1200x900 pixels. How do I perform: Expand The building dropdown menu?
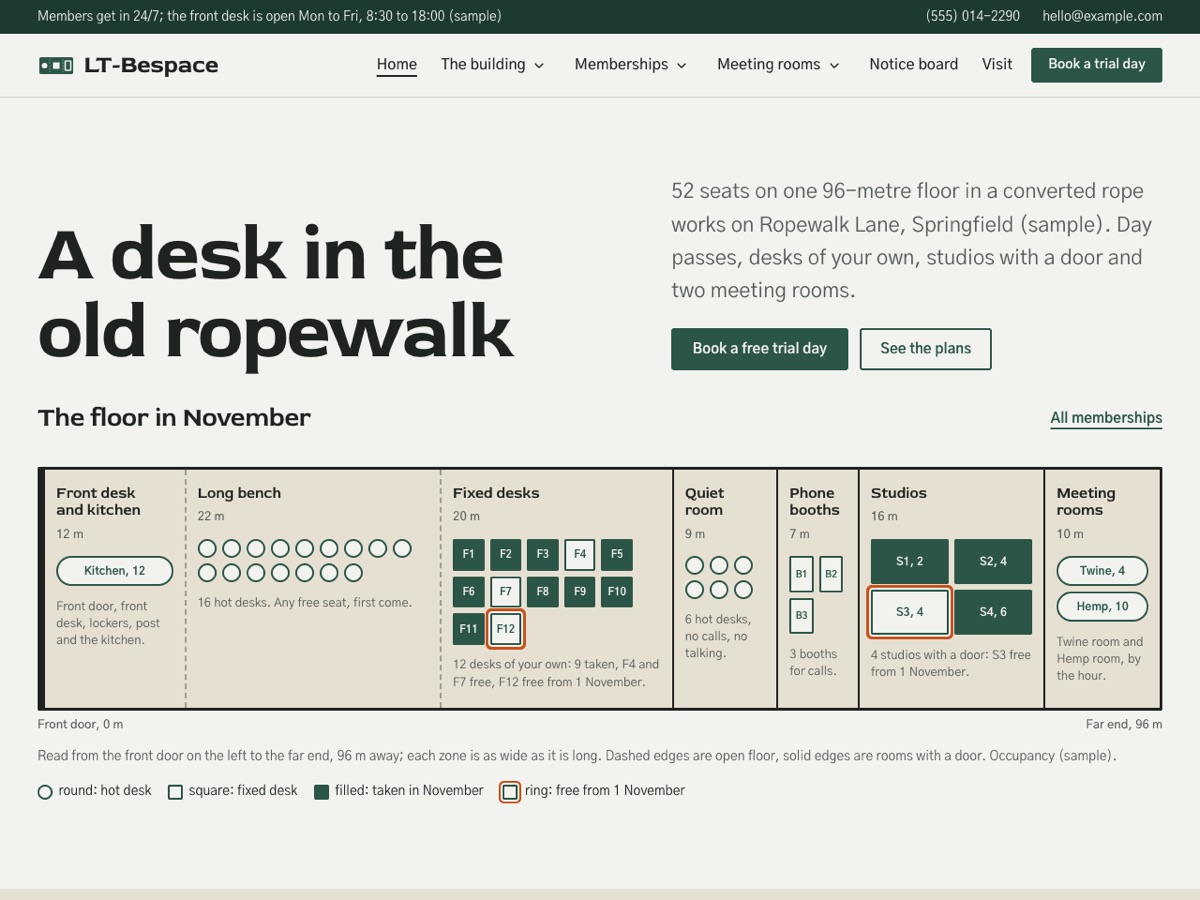click(x=493, y=64)
